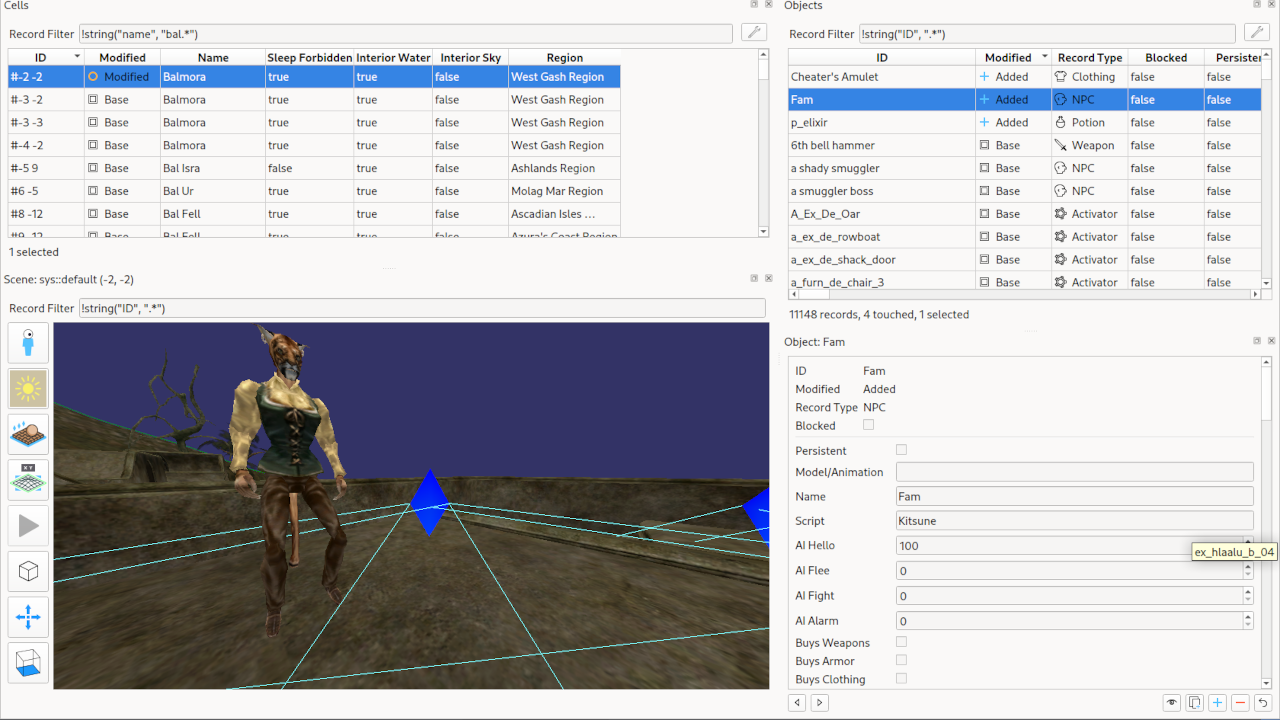
Task: Open filter editor wrench in Cells panel
Action: [x=755, y=33]
